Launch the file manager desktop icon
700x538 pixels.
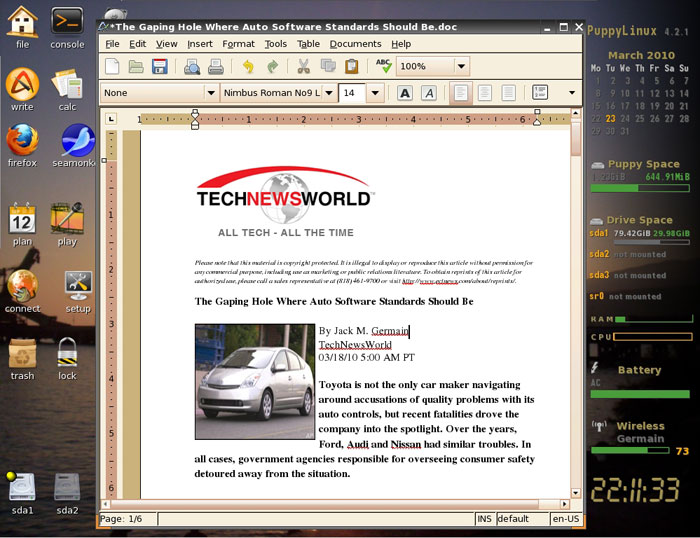coord(22,27)
